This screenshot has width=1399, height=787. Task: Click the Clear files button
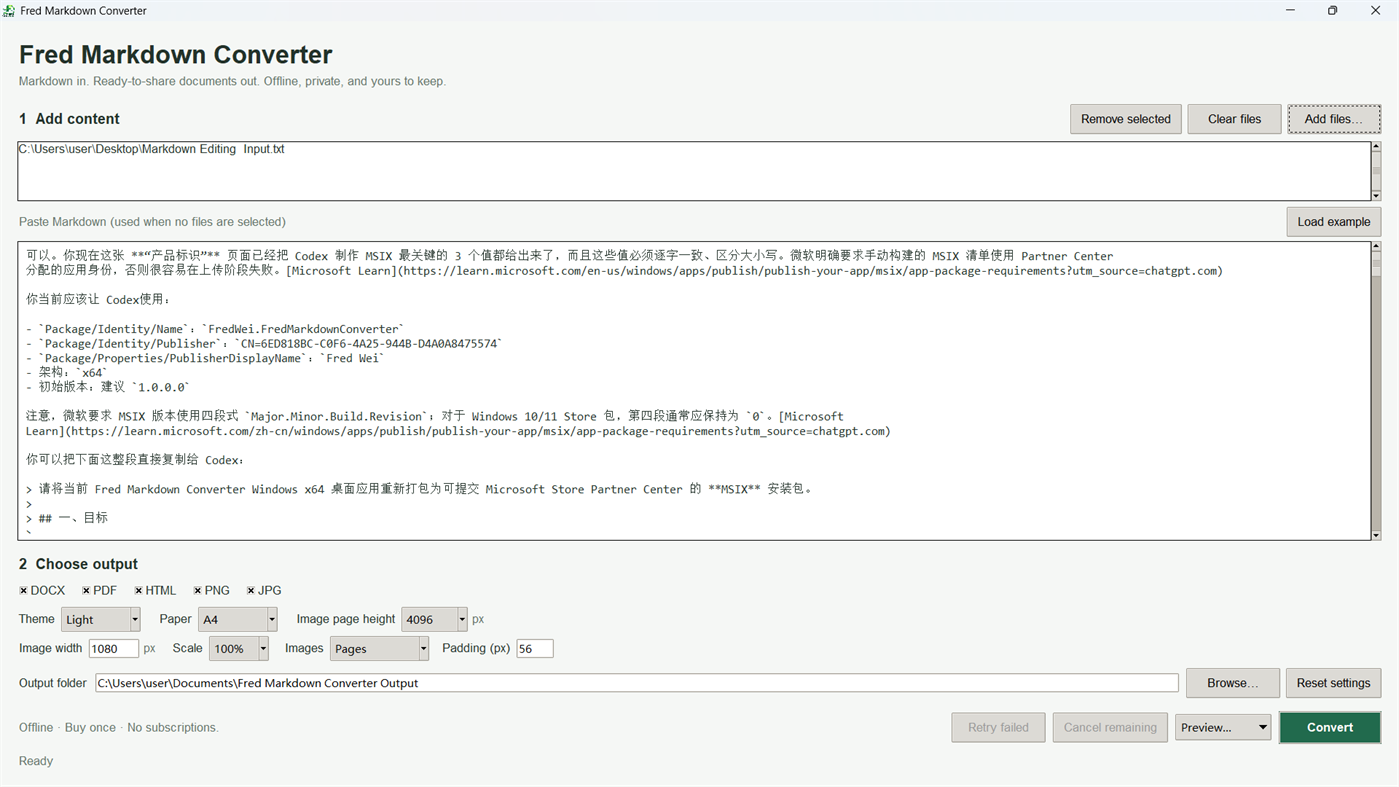click(x=1234, y=119)
